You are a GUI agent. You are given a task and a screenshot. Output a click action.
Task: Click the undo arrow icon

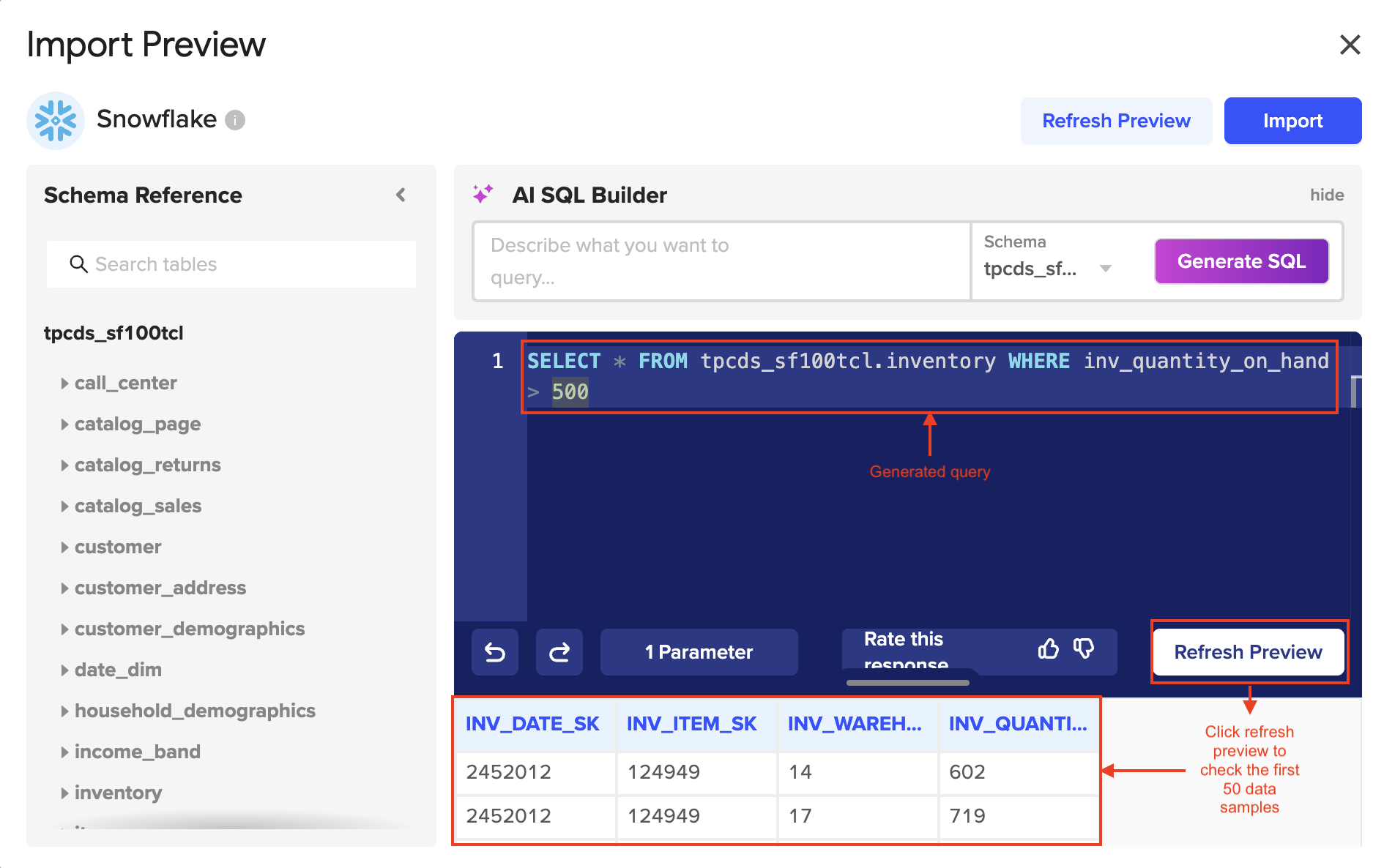coord(495,651)
